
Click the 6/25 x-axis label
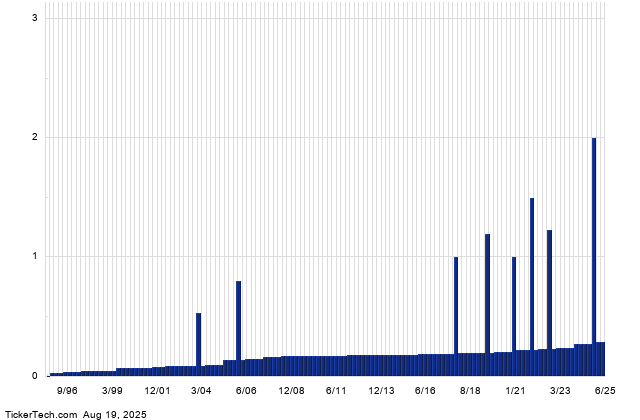click(x=605, y=391)
